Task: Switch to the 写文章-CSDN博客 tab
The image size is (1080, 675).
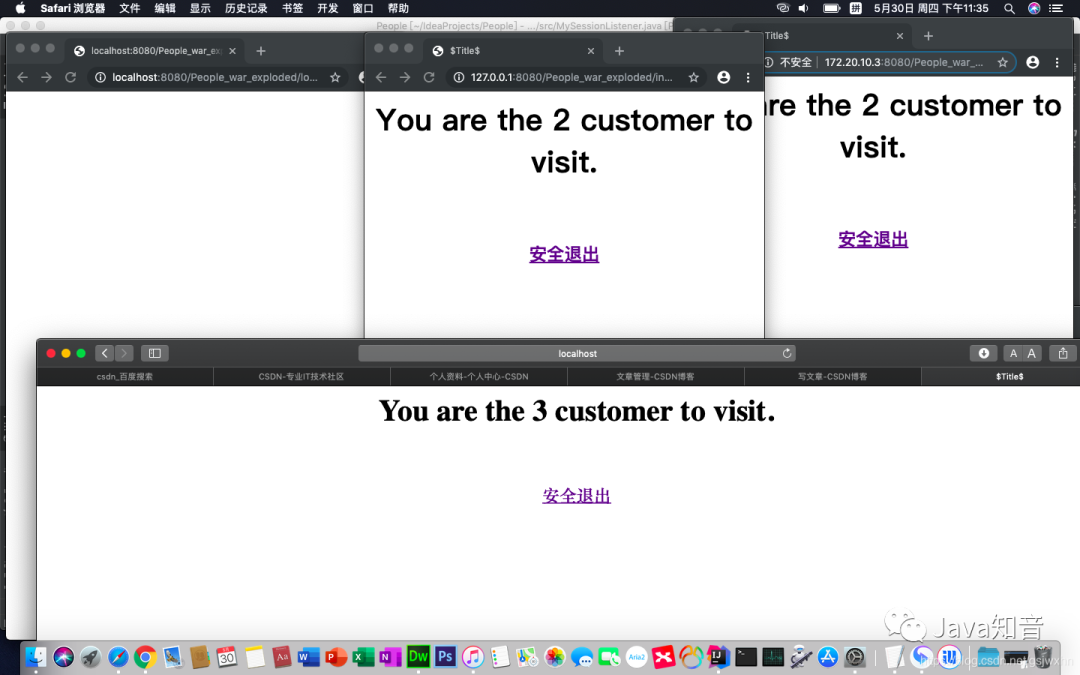Action: coord(832,377)
